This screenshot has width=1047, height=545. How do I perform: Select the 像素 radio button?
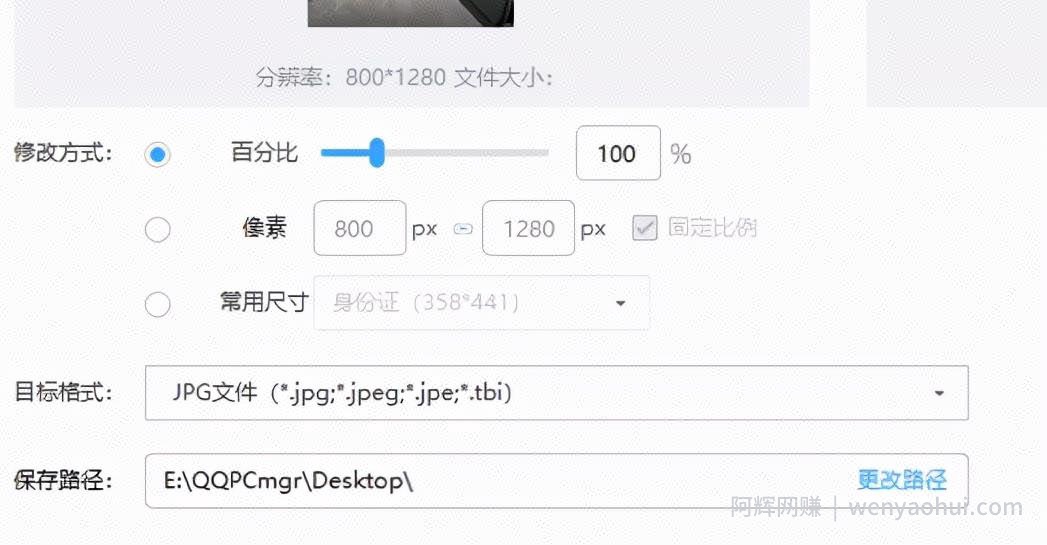[158, 230]
